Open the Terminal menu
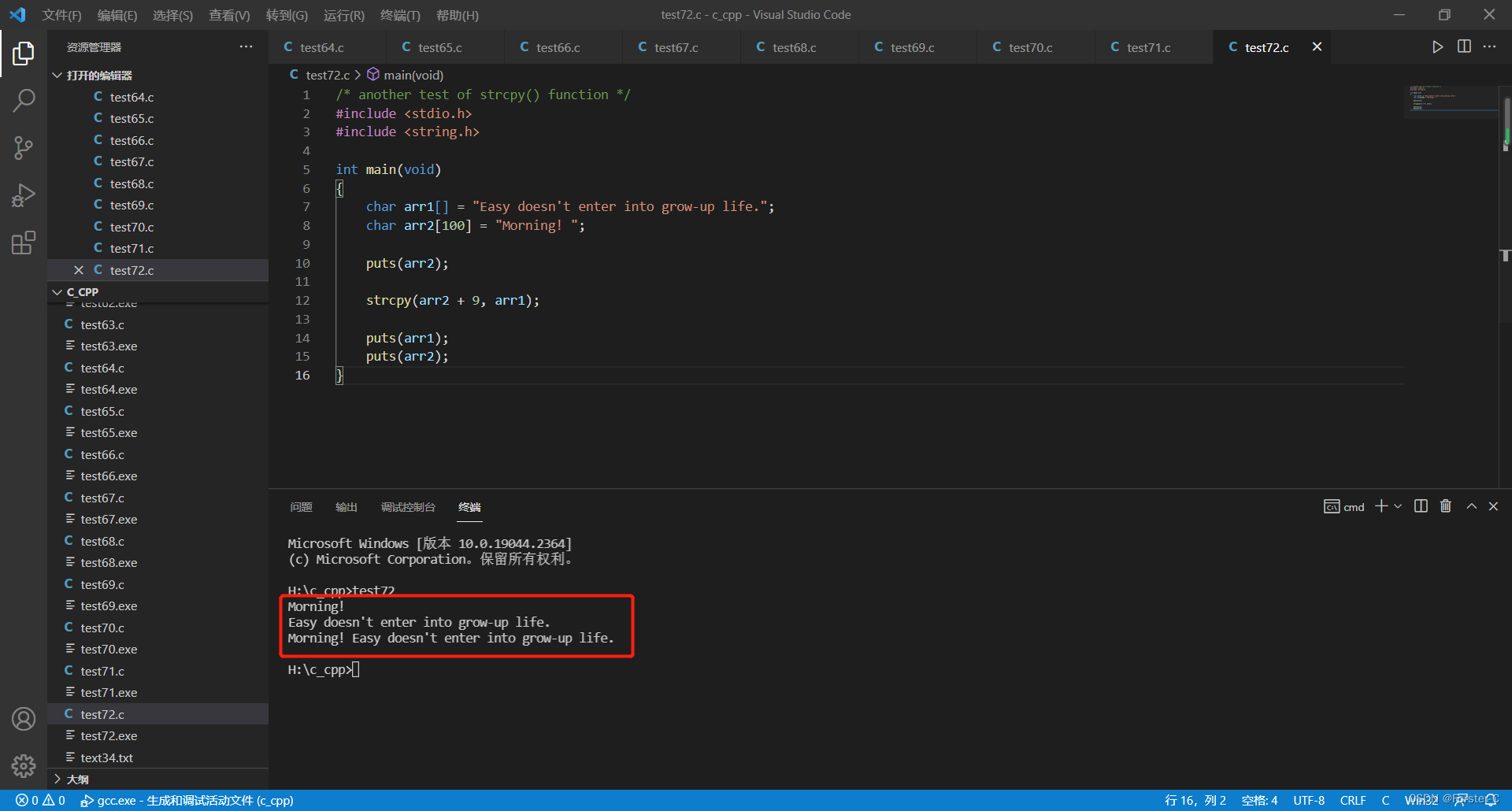The height and width of the screenshot is (811, 1512). coord(400,15)
